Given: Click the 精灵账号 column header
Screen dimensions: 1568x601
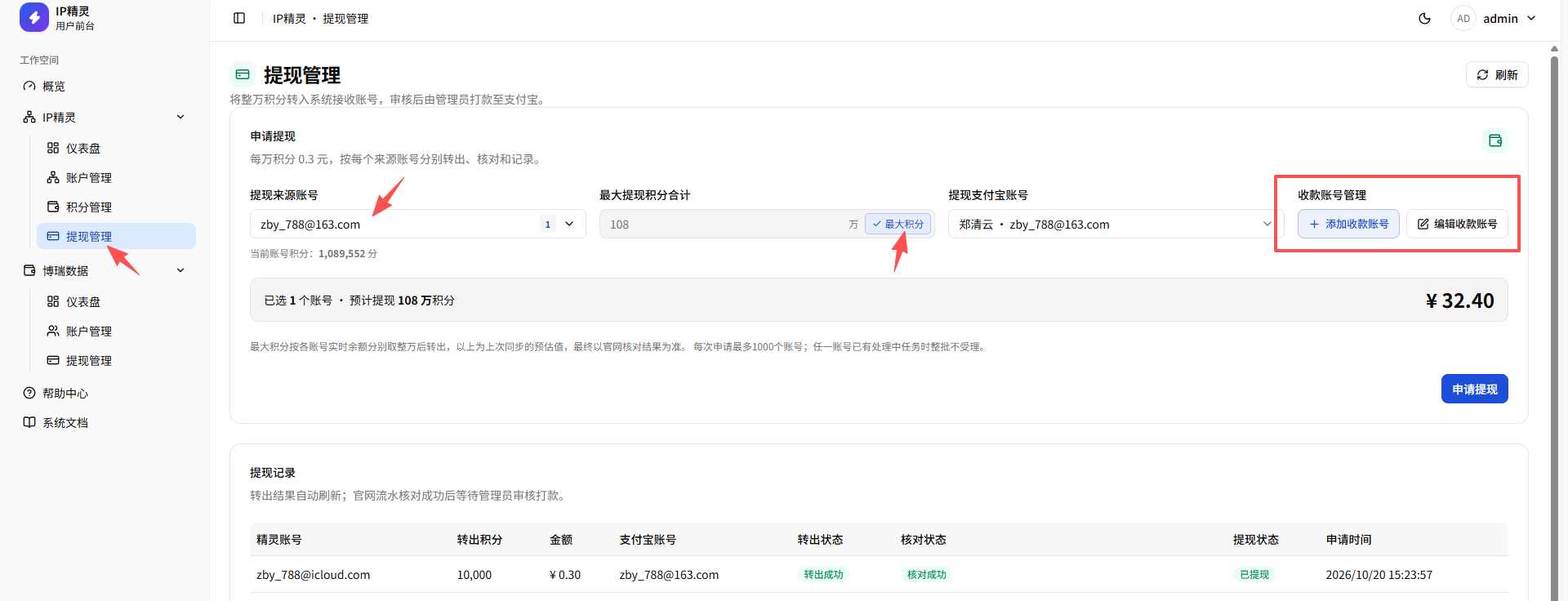Looking at the screenshot, I should point(279,539).
